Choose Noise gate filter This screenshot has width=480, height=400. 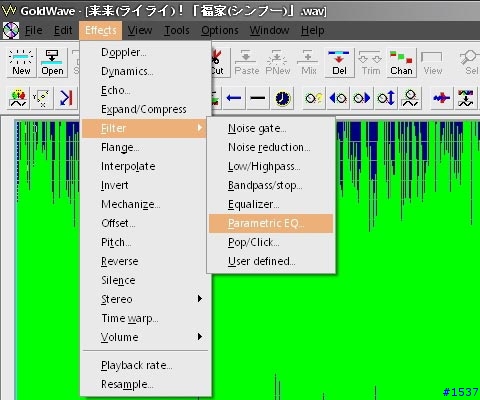coord(271,128)
